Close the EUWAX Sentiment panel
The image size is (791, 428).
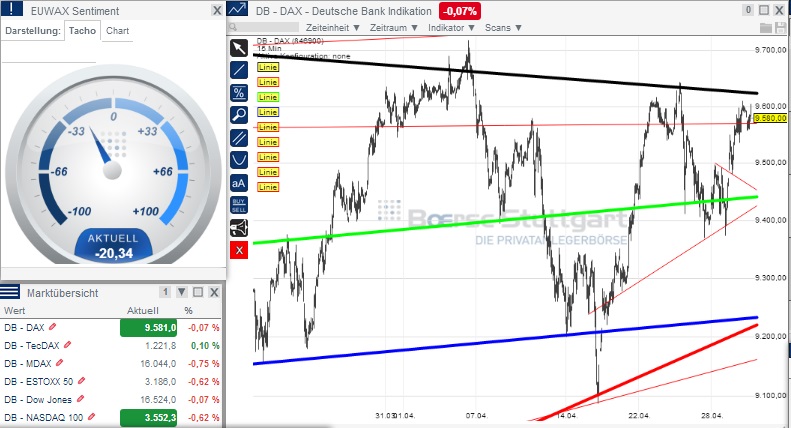point(216,10)
